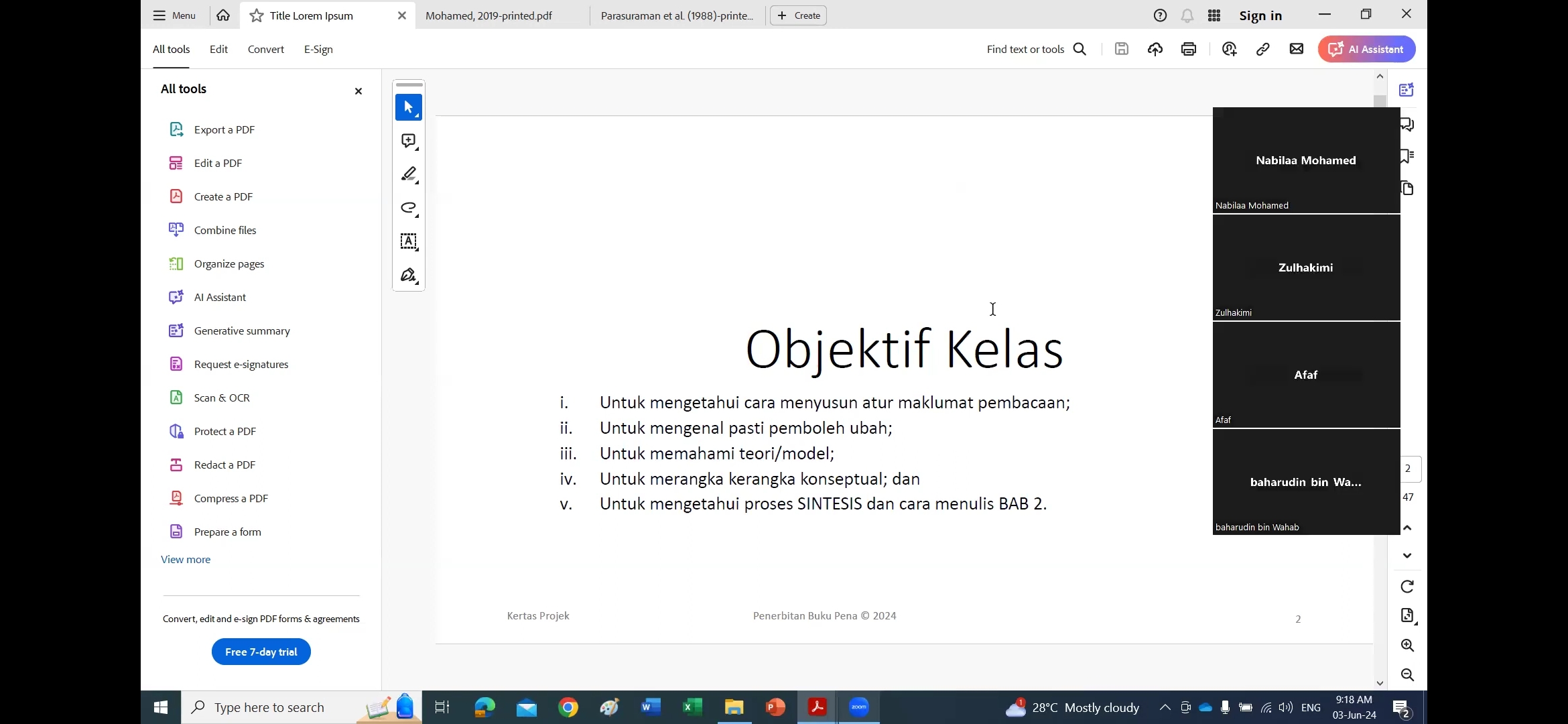Select the Highlight pen tool

[x=408, y=174]
